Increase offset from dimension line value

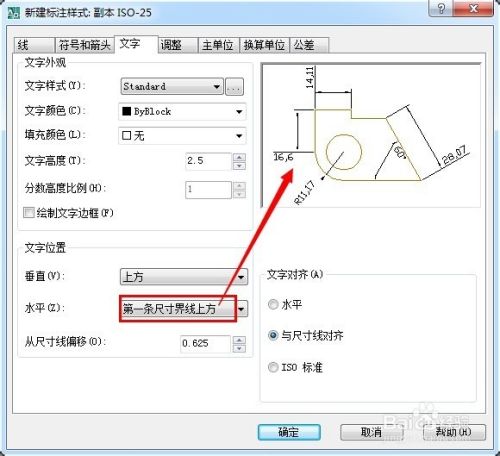(239, 340)
